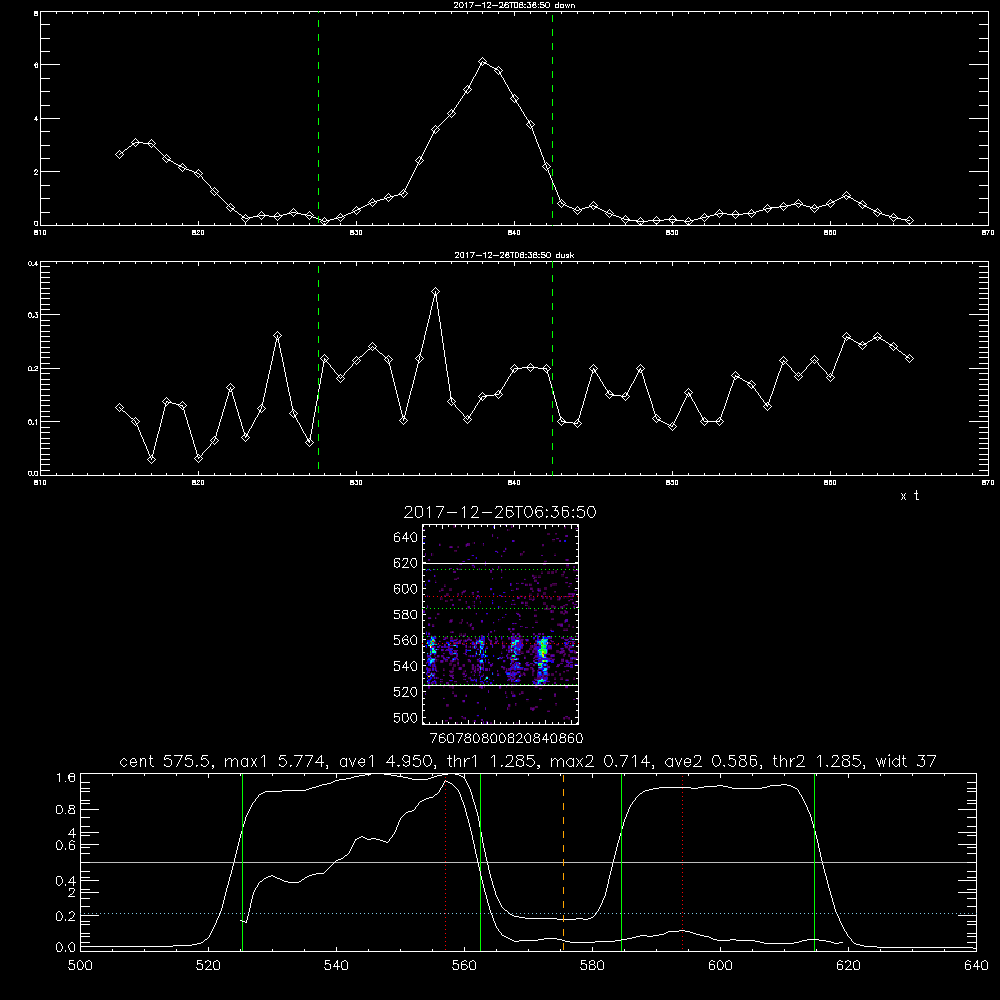This screenshot has height=1000, width=1000.
Task: Click the '0.0' y-axis label on bottom plot
Action: 66,947
